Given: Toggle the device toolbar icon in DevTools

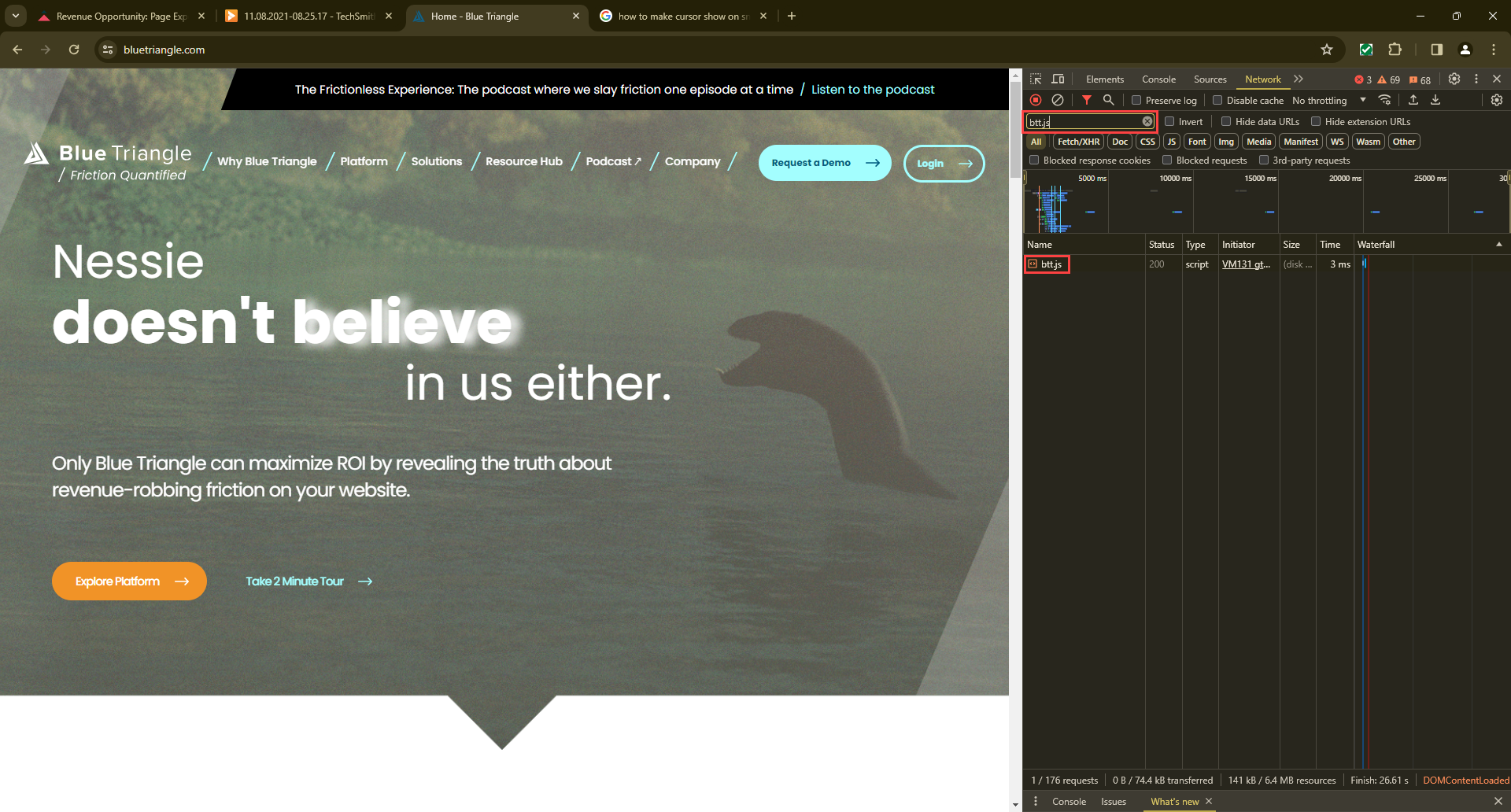Looking at the screenshot, I should tap(1058, 79).
